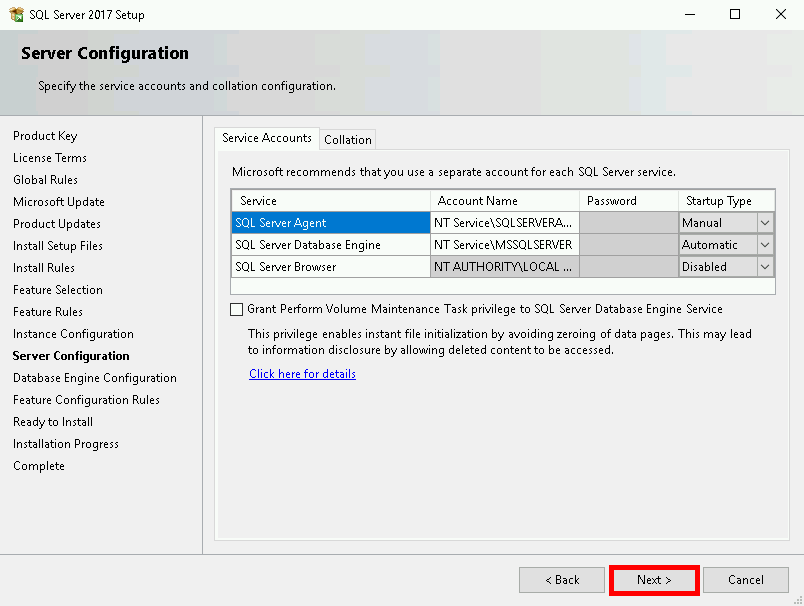Select the SQL Server Browser service row
The image size is (804, 606).
click(330, 267)
